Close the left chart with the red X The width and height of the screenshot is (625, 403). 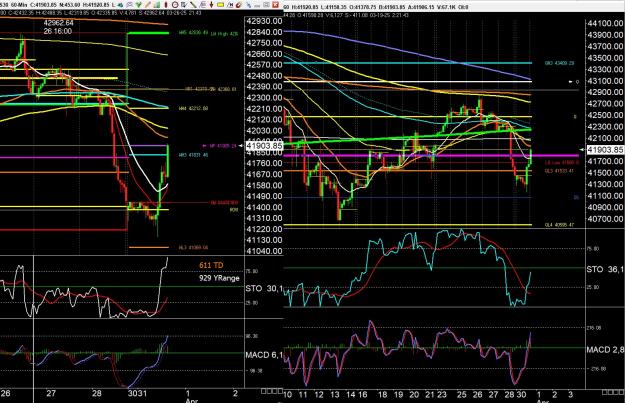pos(275,5)
